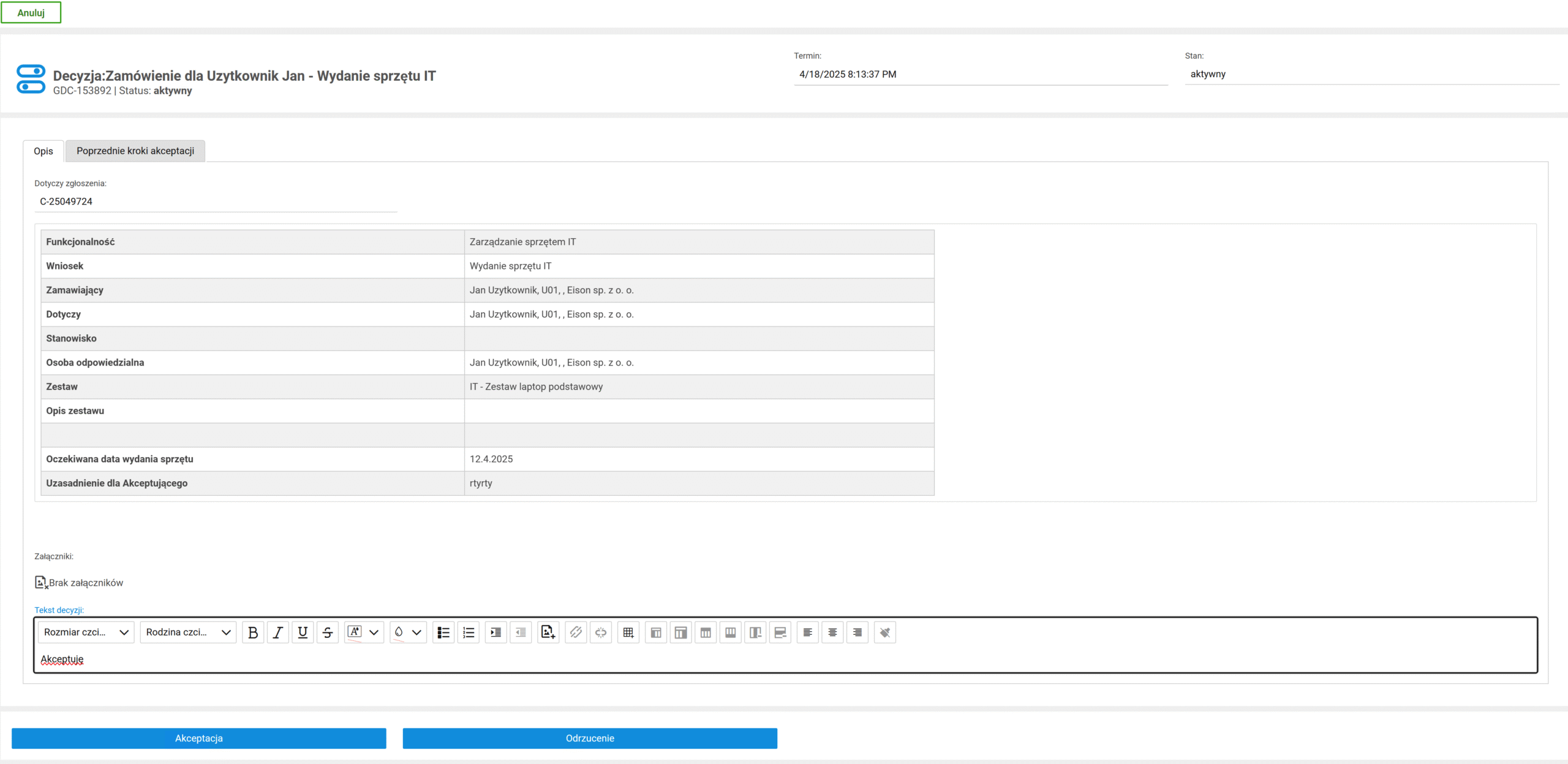Toggle bold formatting in decision editor
The width and height of the screenshot is (1568, 764).
(x=253, y=632)
